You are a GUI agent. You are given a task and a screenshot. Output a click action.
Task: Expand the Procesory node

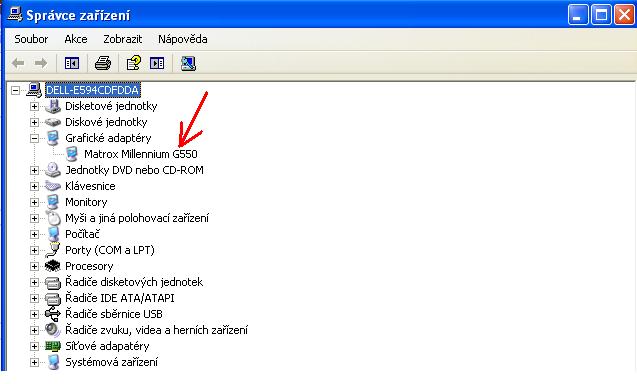pyautogui.click(x=34, y=266)
